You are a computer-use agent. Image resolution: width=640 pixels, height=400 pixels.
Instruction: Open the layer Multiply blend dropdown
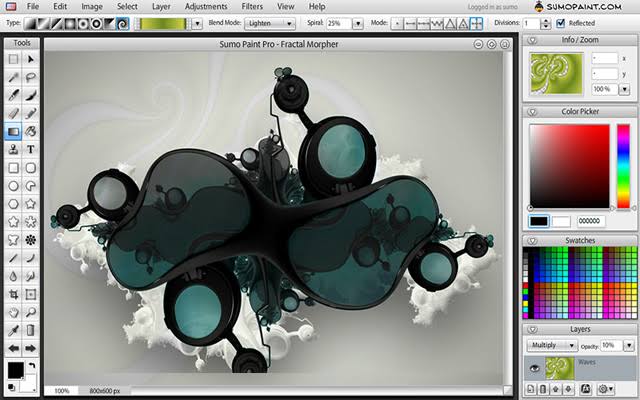pos(551,345)
